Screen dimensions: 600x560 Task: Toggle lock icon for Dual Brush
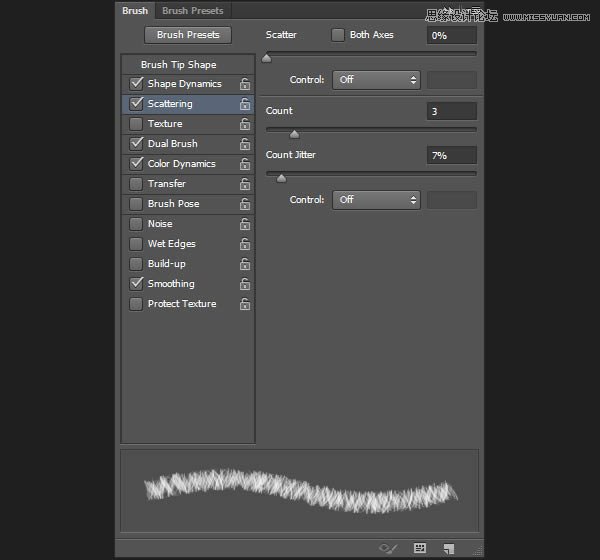click(245, 144)
